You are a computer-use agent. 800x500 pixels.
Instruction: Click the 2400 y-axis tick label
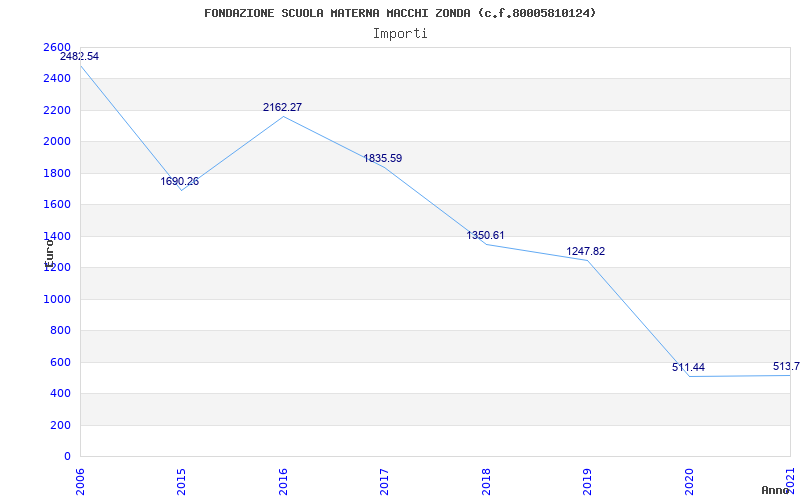point(57,79)
